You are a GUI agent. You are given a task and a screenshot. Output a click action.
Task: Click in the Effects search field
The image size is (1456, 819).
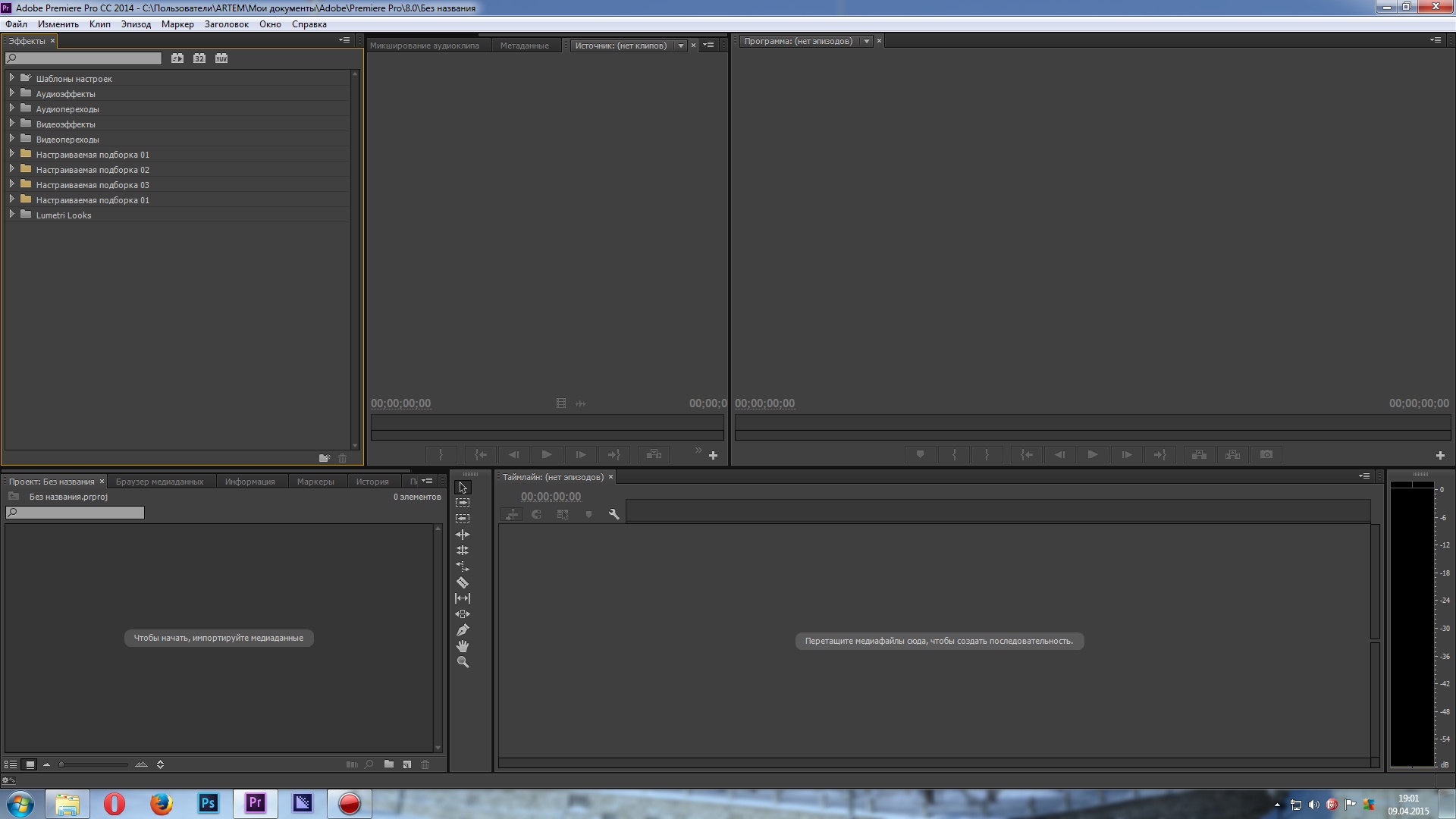tap(83, 58)
